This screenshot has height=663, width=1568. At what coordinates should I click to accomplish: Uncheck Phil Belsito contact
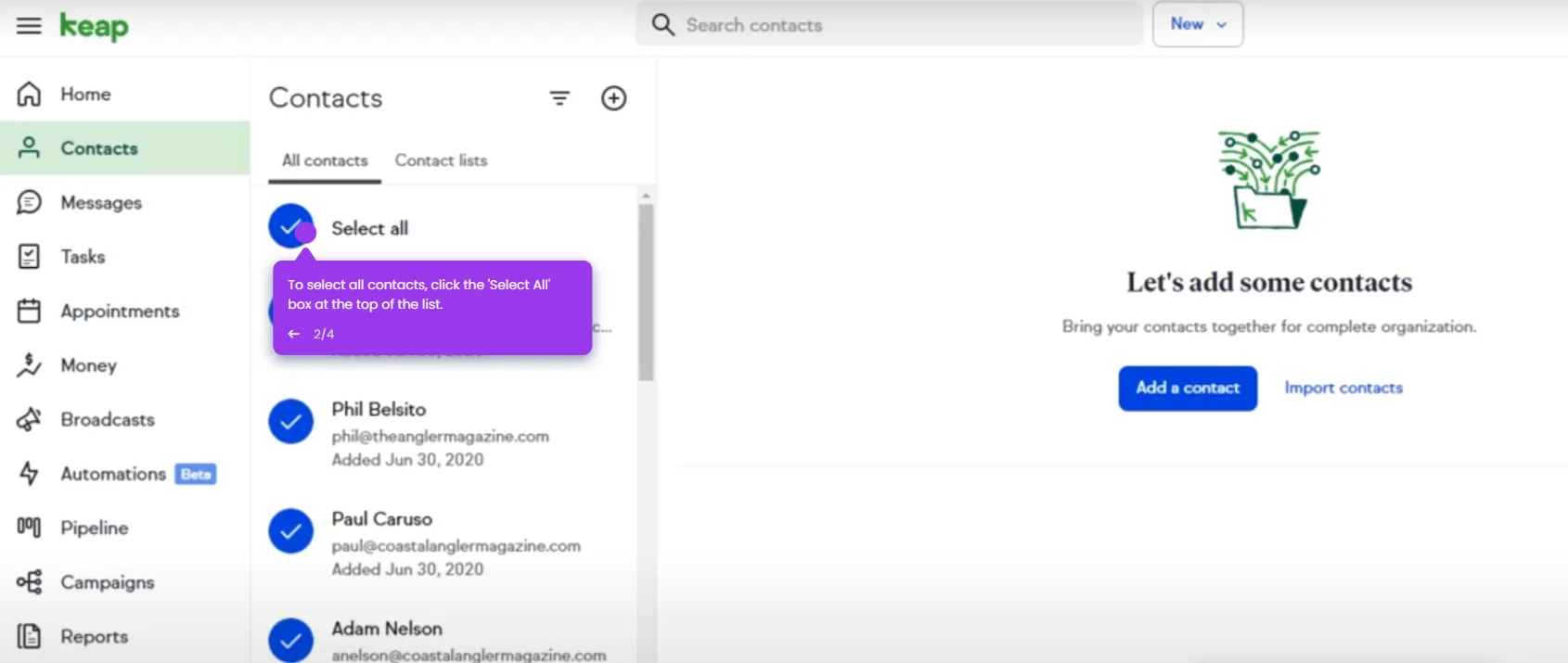click(x=291, y=422)
